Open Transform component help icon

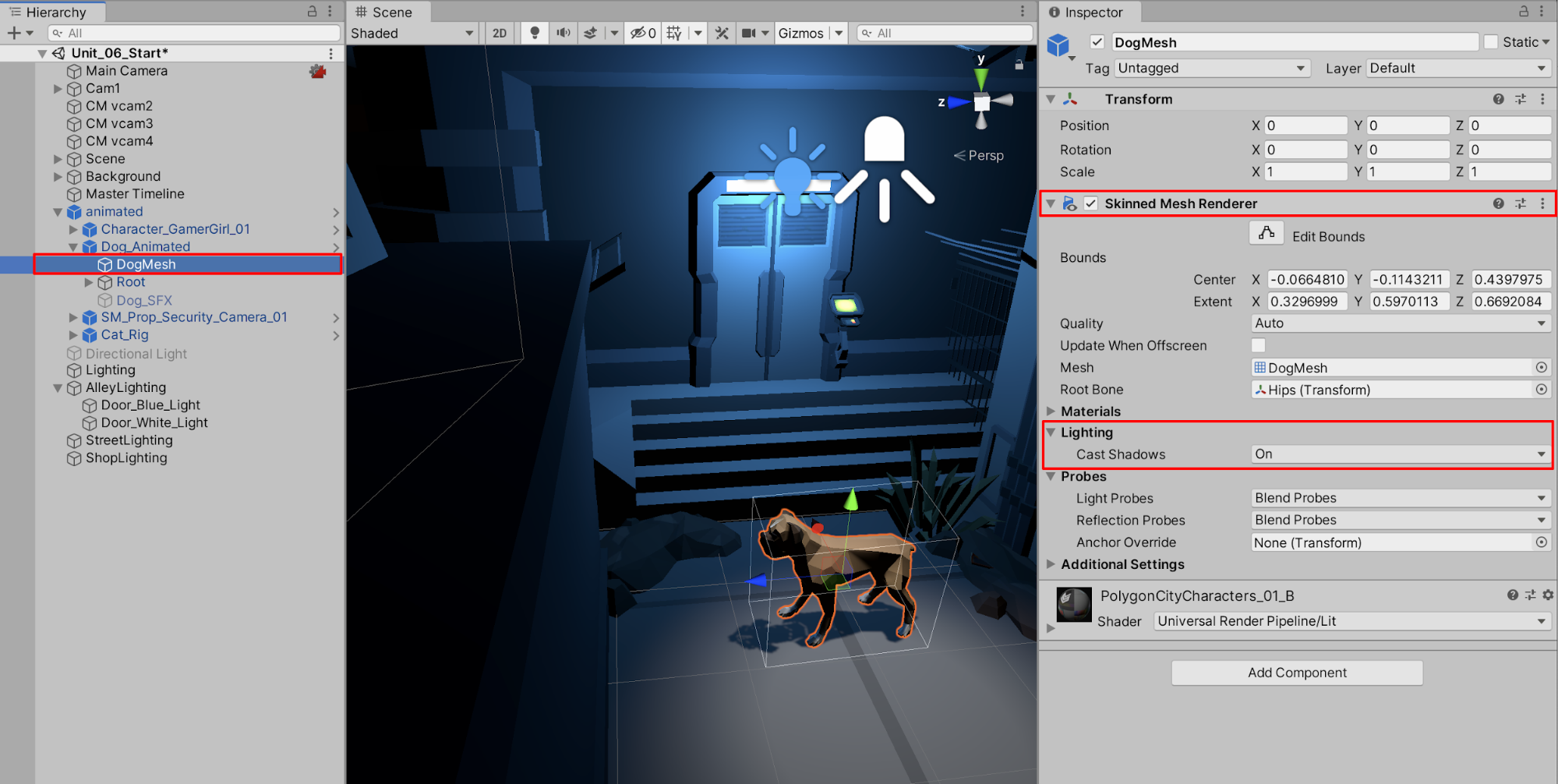1498,99
